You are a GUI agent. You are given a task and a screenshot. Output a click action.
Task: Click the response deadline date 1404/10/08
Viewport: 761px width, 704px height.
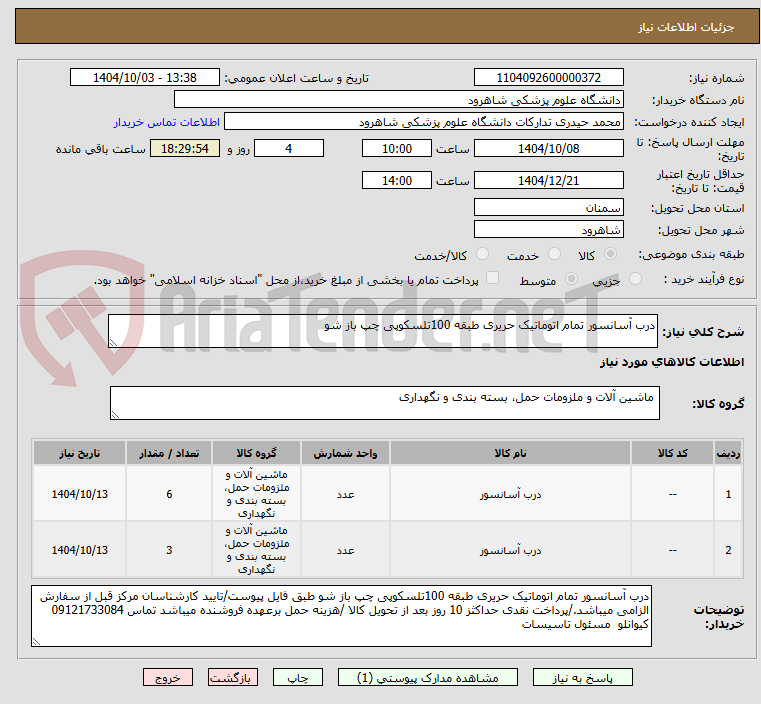(548, 148)
